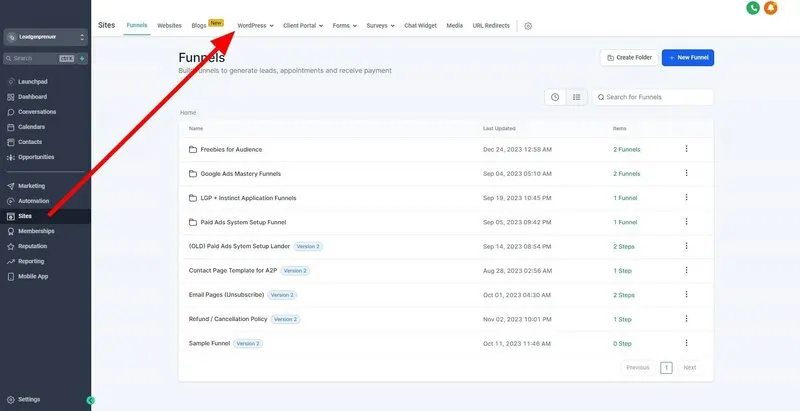
Task: Open Sample Funnel row
Action: [x=446, y=344]
